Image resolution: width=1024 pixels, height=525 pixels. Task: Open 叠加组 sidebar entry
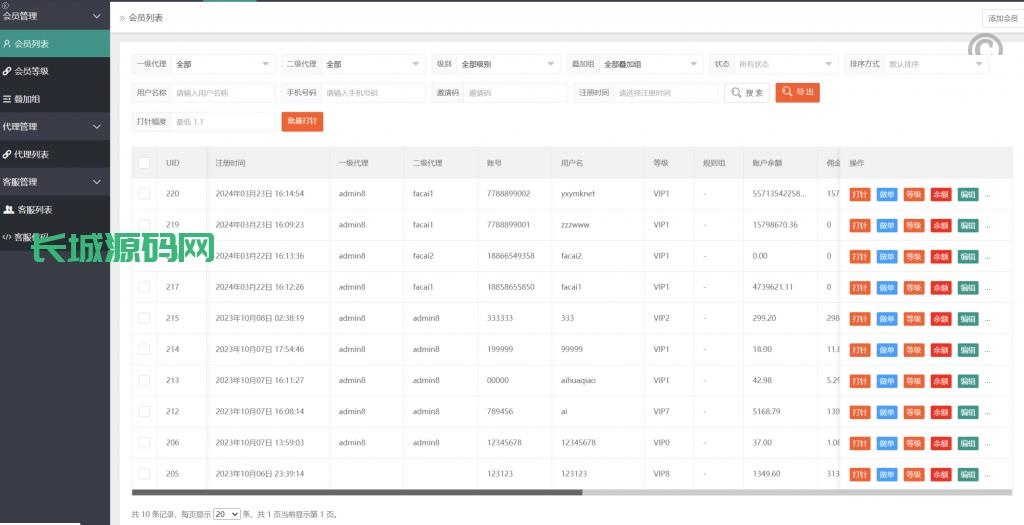pyautogui.click(x=28, y=99)
